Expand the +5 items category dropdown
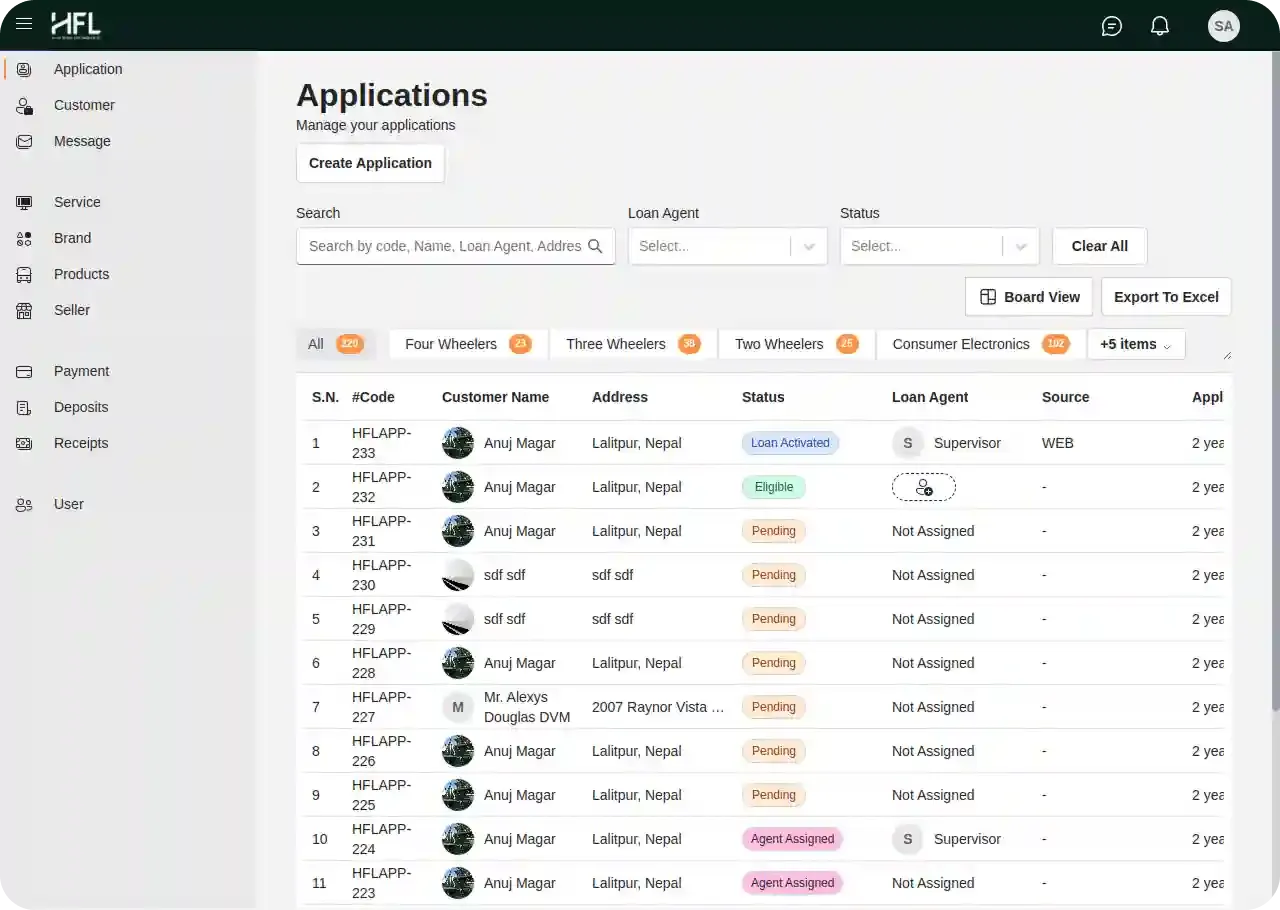This screenshot has width=1280, height=910. [x=1136, y=344]
